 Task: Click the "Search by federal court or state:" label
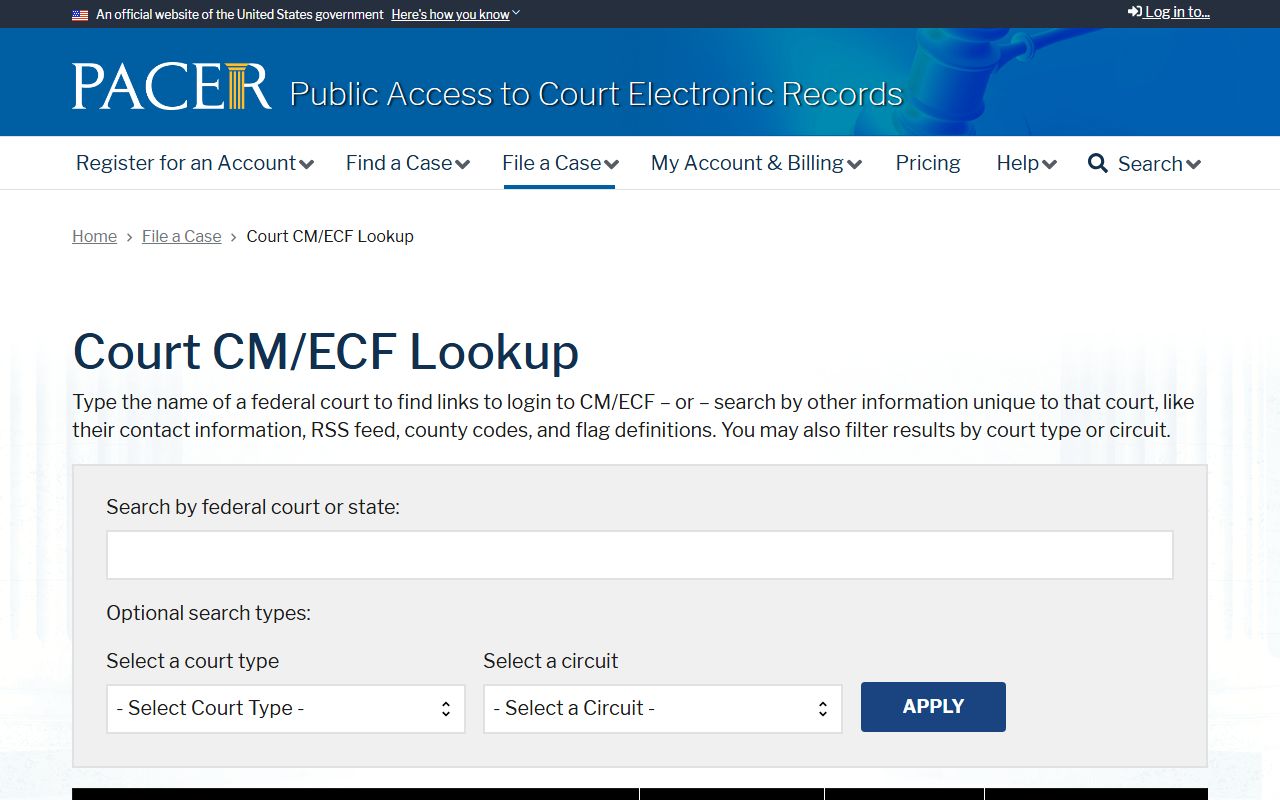coord(253,507)
